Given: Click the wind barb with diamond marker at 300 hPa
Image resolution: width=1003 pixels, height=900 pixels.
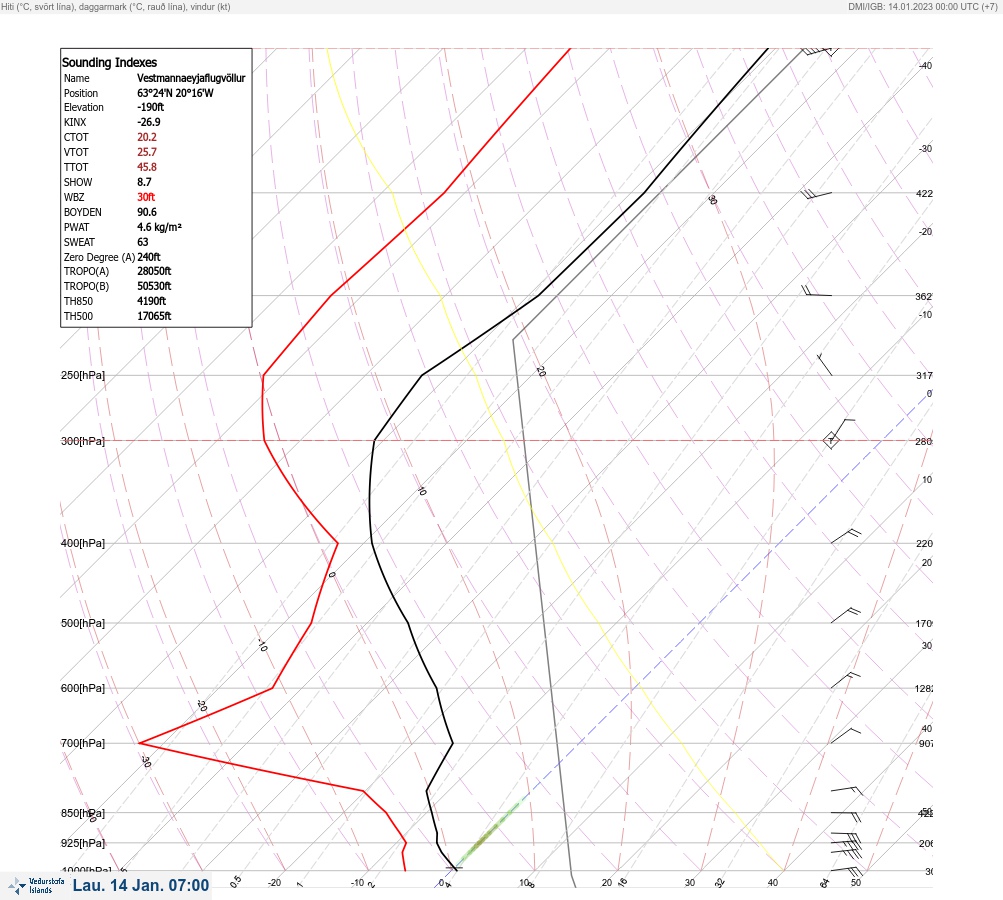Looking at the screenshot, I should pos(838,434).
